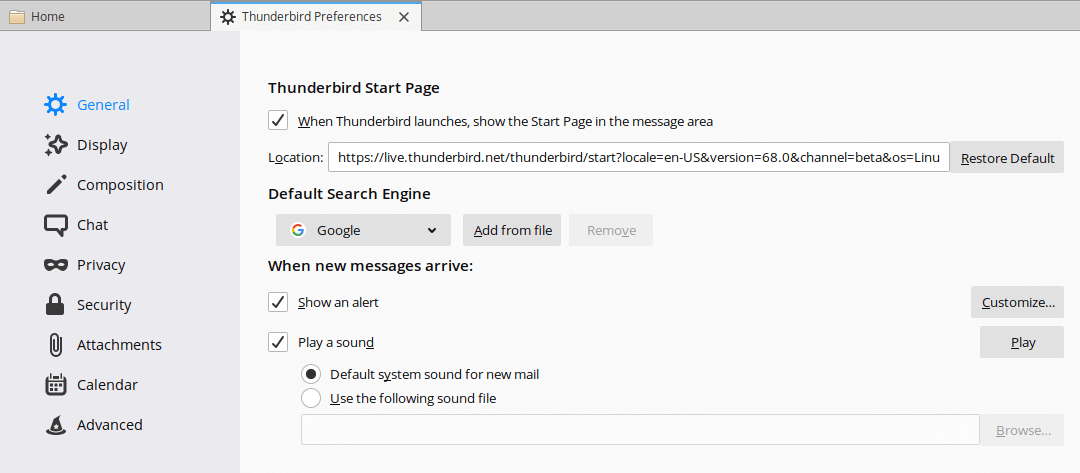Click the Security padlock icon
Image resolution: width=1080 pixels, height=473 pixels.
click(x=55, y=304)
